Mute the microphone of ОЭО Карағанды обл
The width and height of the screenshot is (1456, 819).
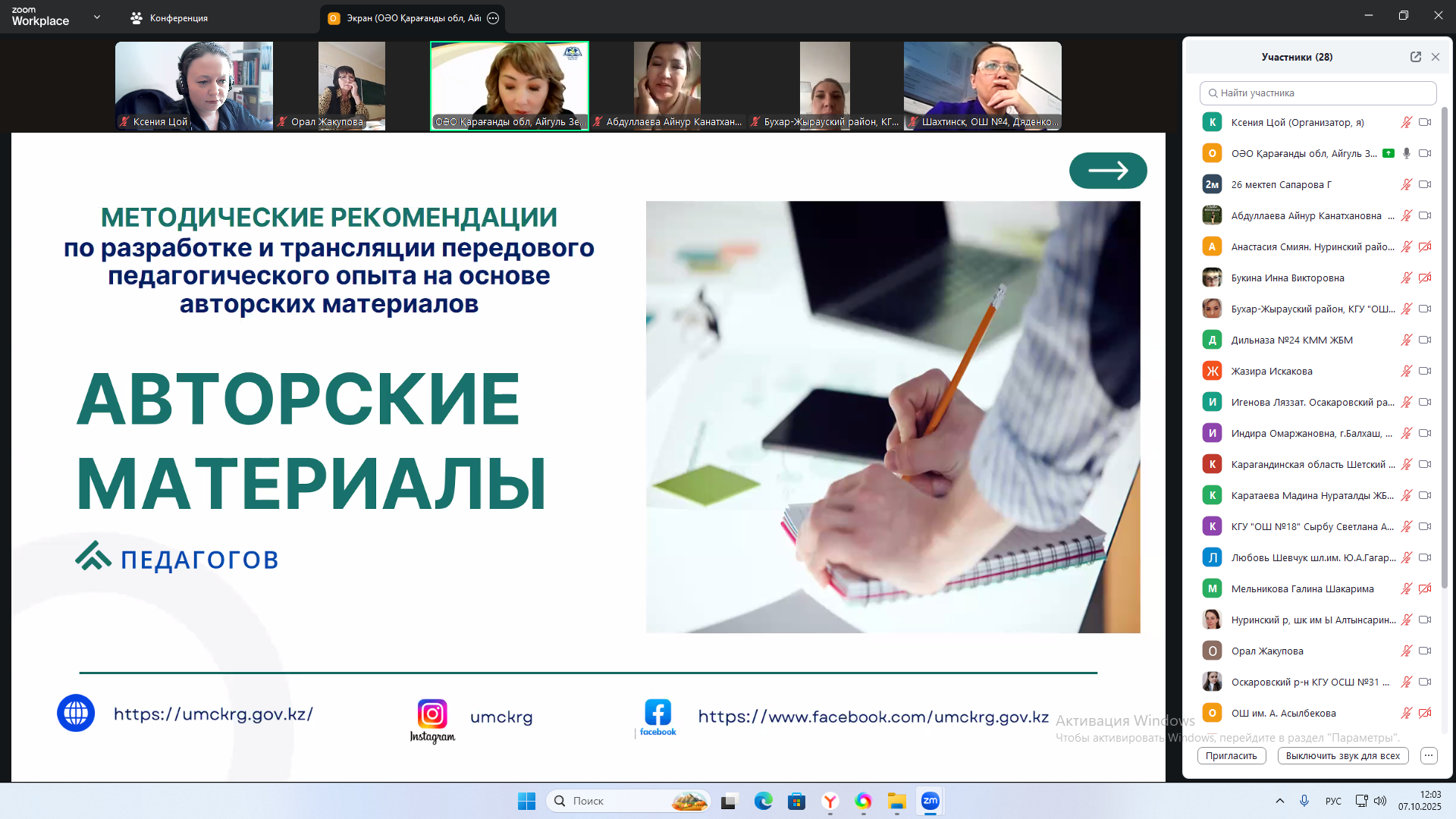[x=1407, y=152]
